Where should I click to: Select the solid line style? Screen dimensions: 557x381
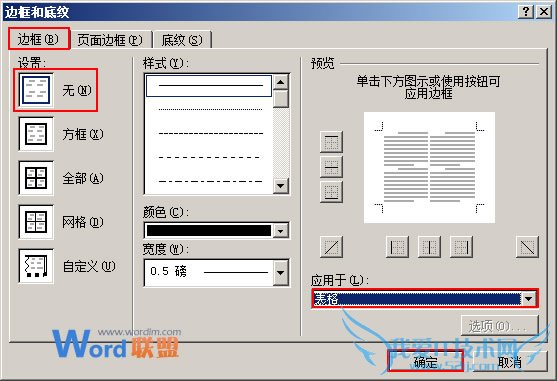(209, 86)
